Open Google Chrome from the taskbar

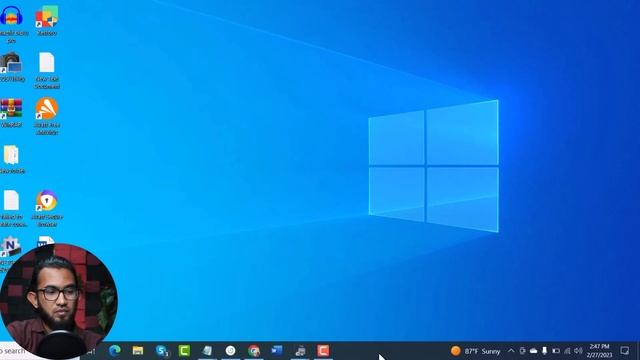(254, 351)
